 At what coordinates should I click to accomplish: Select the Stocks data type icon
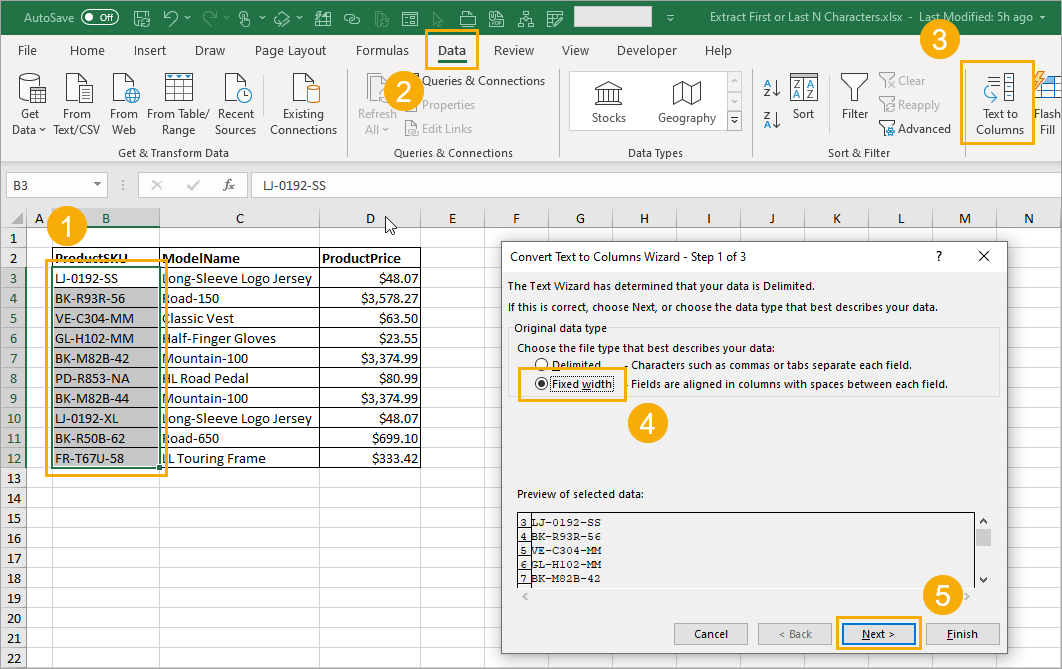tap(608, 93)
